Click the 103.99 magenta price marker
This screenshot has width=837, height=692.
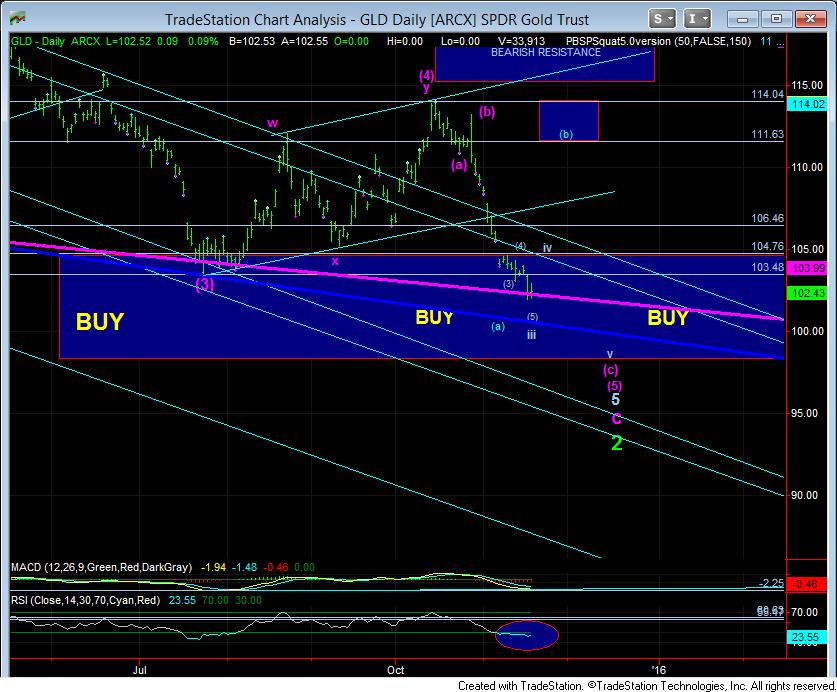pyautogui.click(x=808, y=268)
